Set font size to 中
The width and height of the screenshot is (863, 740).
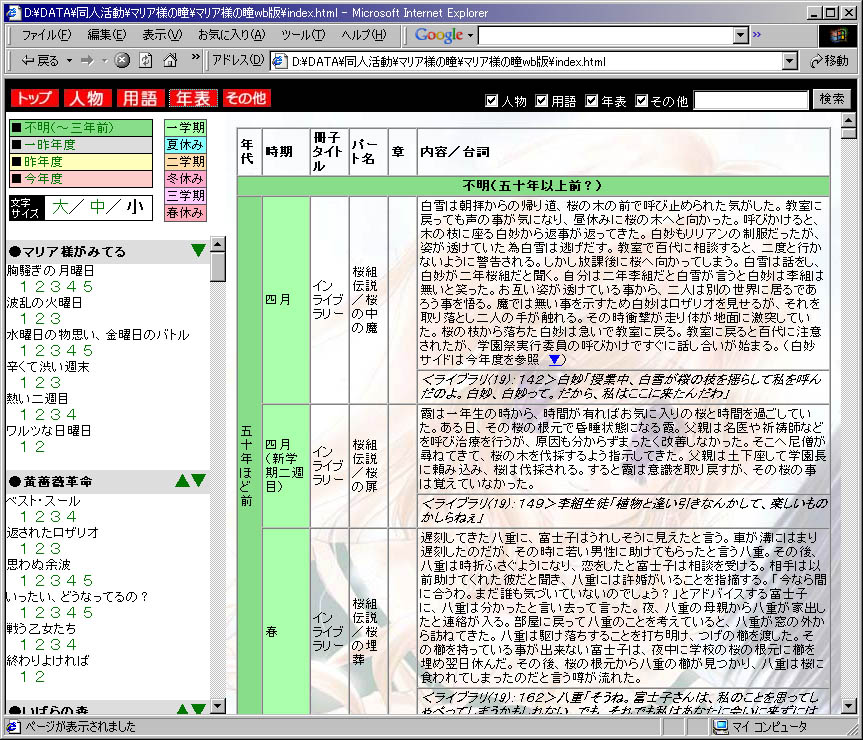tap(98, 207)
